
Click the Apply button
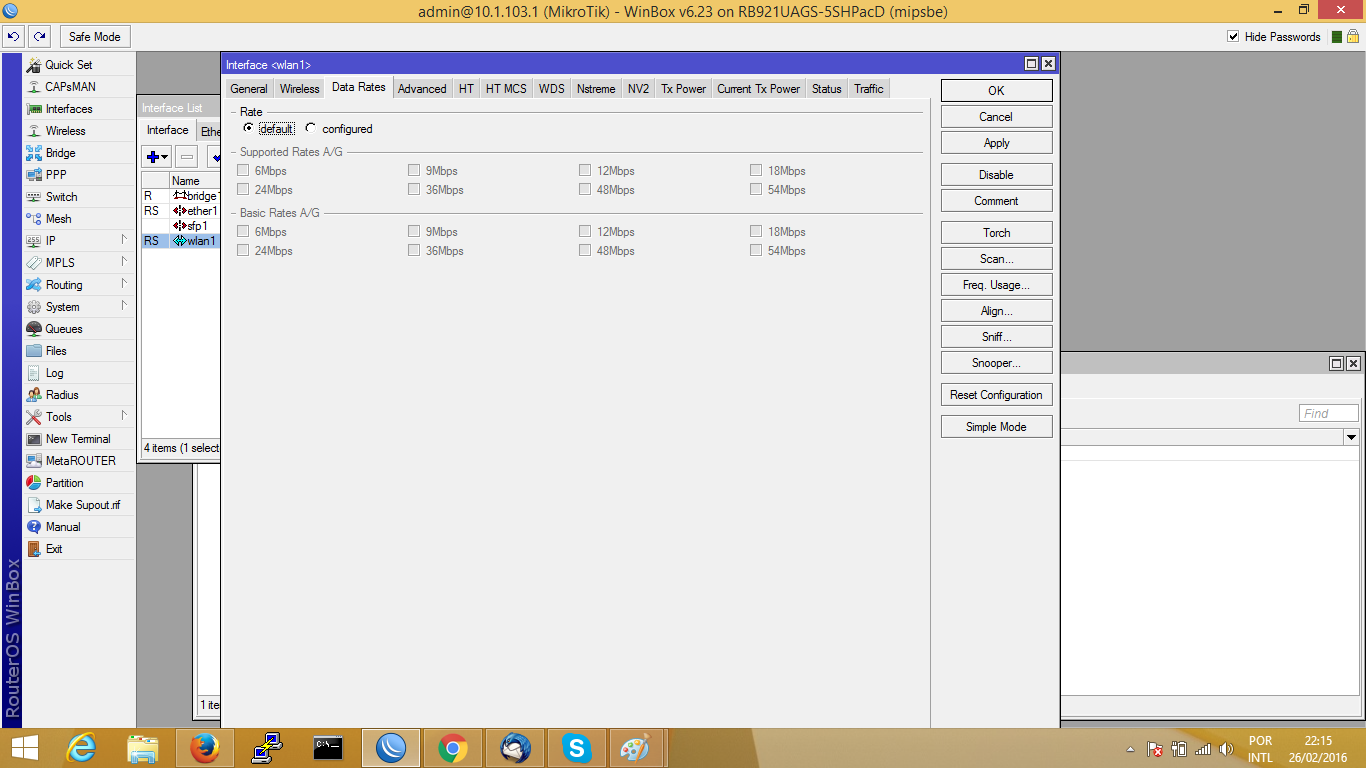[996, 143]
